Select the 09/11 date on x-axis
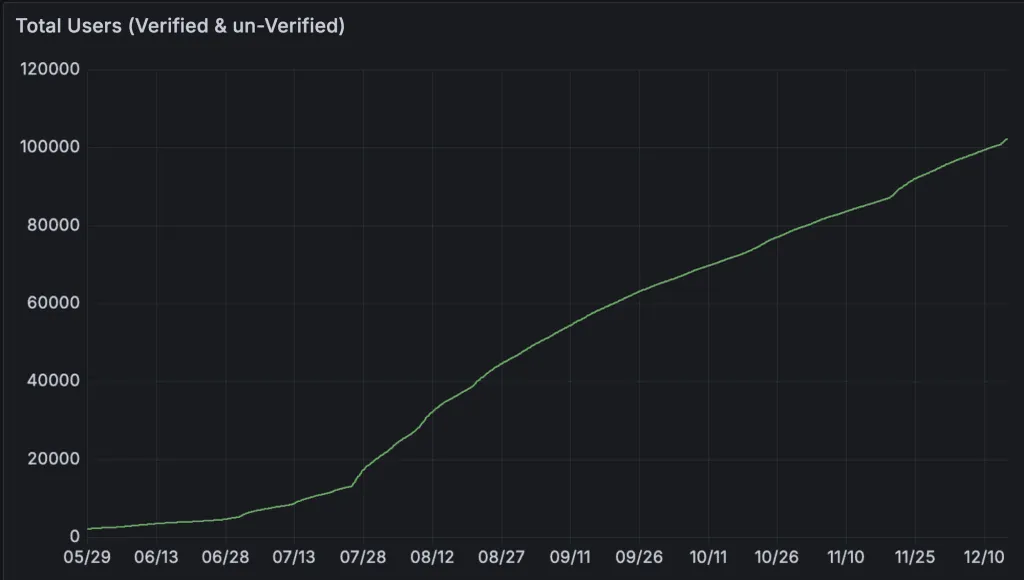 [x=570, y=557]
